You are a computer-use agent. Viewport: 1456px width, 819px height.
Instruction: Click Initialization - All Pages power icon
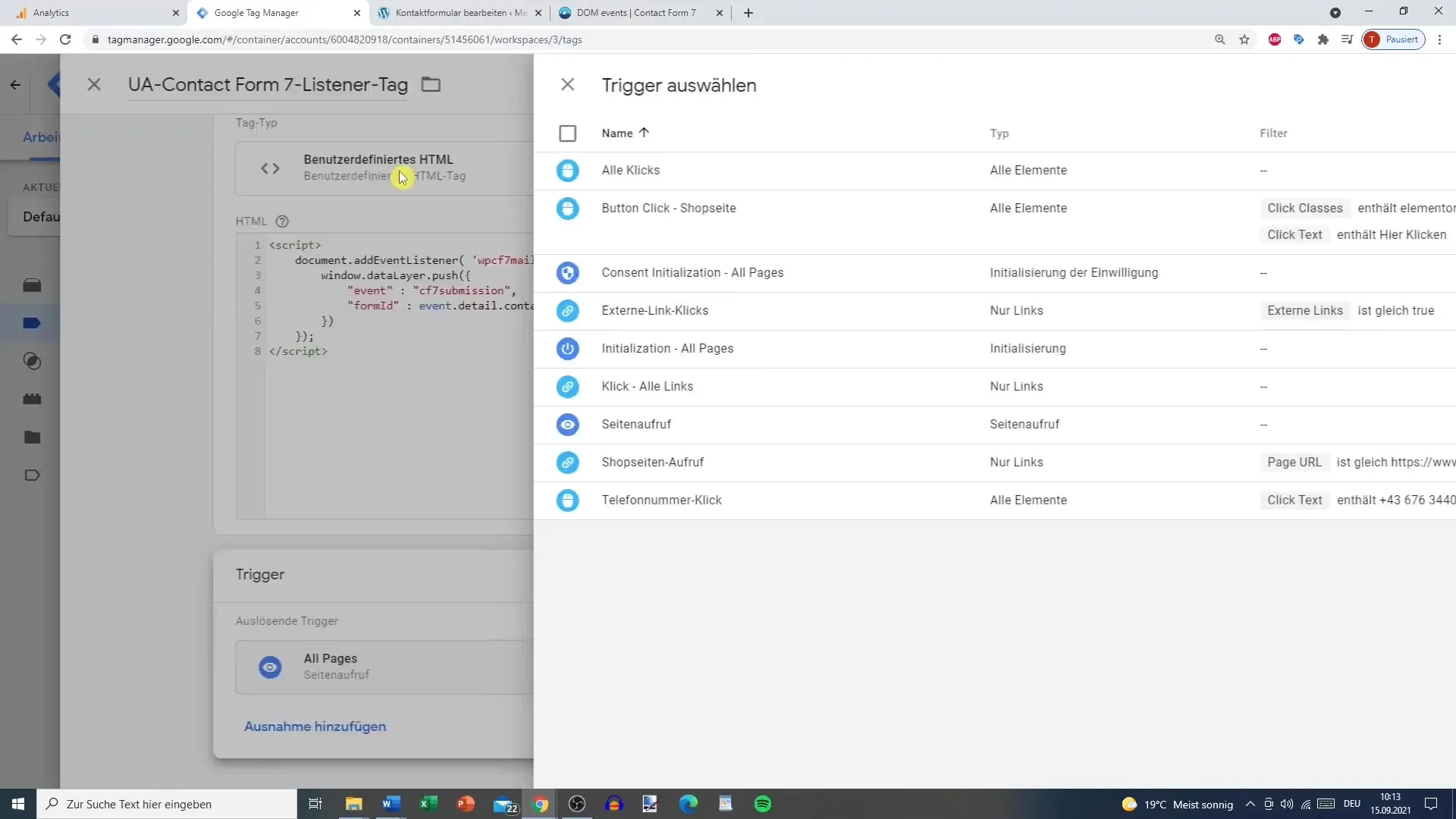point(567,349)
